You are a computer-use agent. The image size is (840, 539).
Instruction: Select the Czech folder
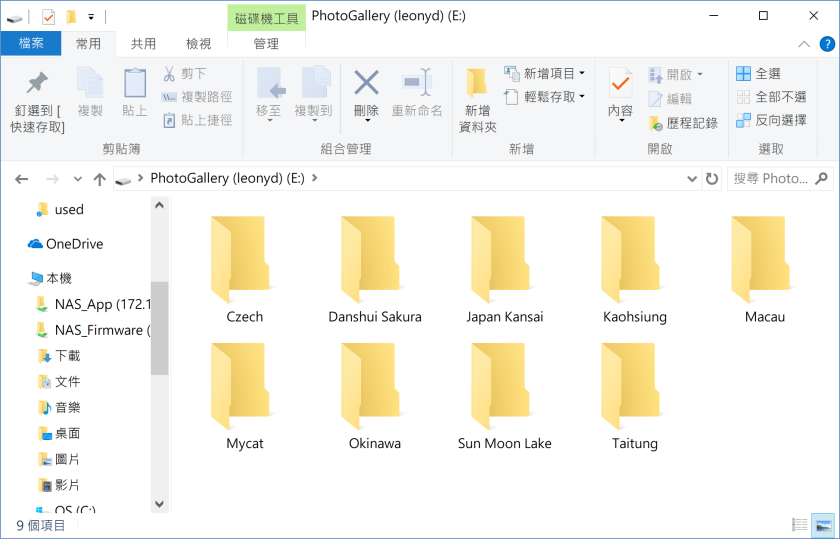pos(244,271)
